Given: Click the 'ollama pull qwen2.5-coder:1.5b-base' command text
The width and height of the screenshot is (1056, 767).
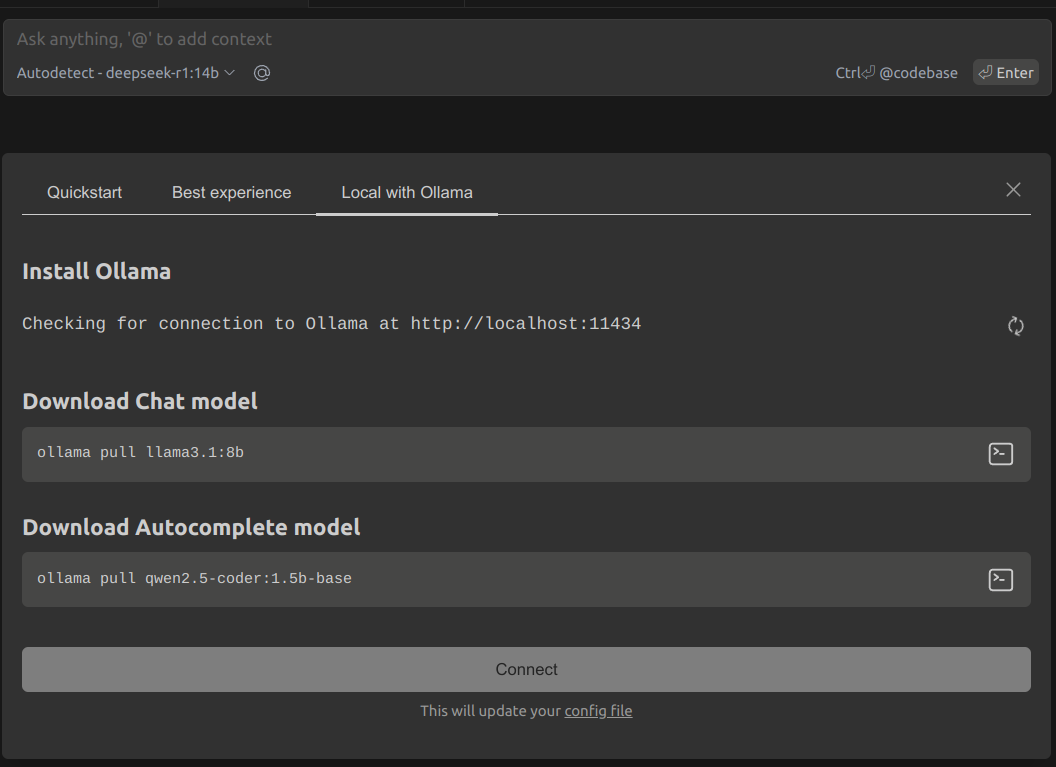Looking at the screenshot, I should pyautogui.click(x=194, y=578).
